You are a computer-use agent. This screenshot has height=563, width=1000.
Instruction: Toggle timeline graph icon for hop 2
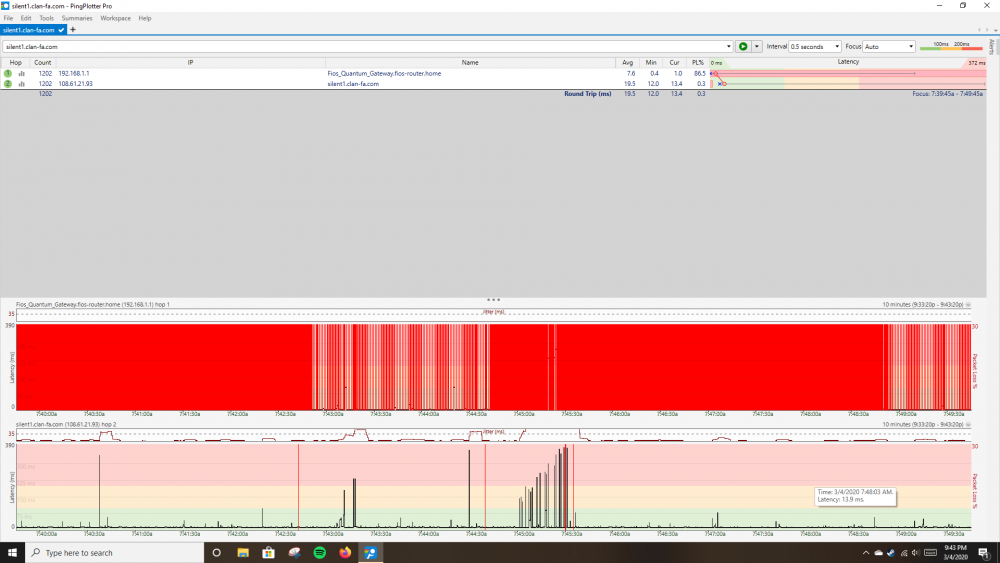(x=22, y=84)
